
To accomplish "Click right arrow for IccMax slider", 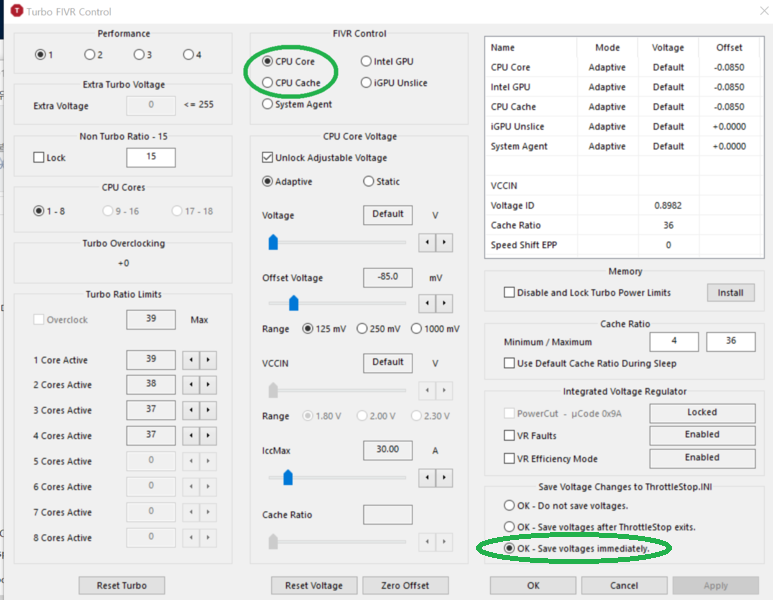I will point(444,478).
